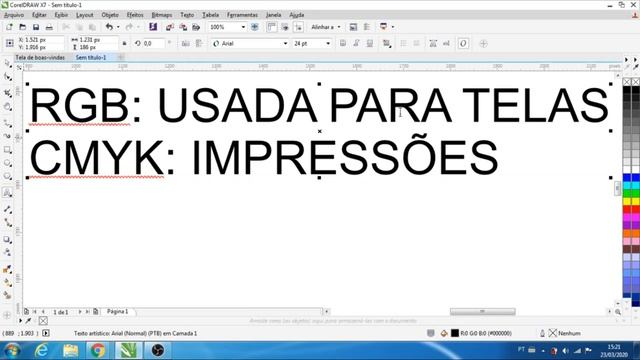
Task: Pick the cyan swatch in color palette
Action: (627, 186)
